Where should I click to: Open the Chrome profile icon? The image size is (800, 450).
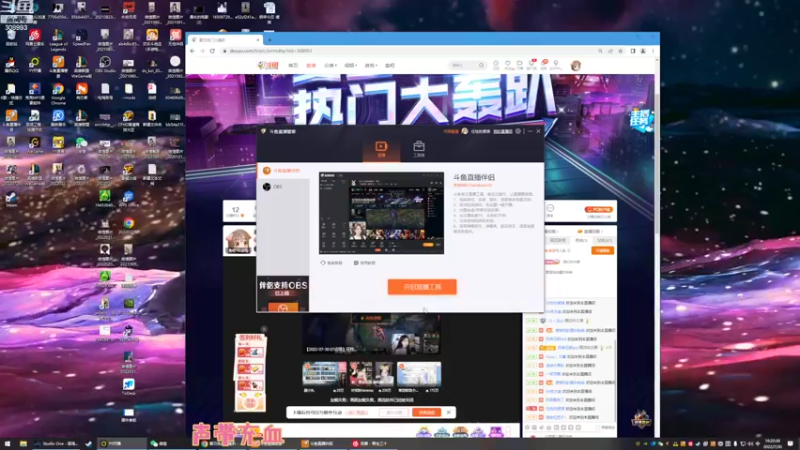pos(643,51)
